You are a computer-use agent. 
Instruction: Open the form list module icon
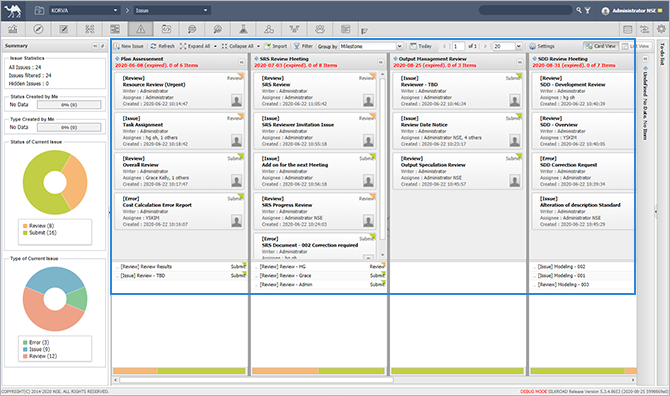pyautogui.click(x=346, y=29)
